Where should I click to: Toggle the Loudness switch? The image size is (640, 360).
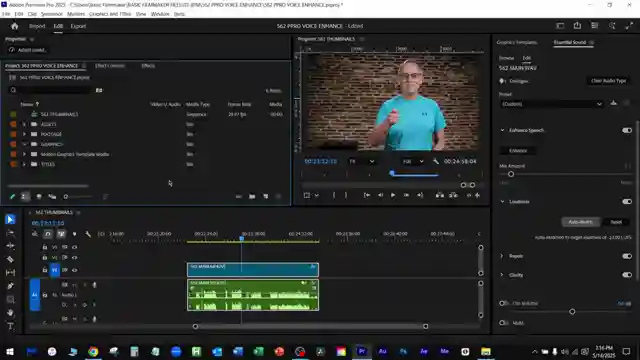click(x=627, y=202)
